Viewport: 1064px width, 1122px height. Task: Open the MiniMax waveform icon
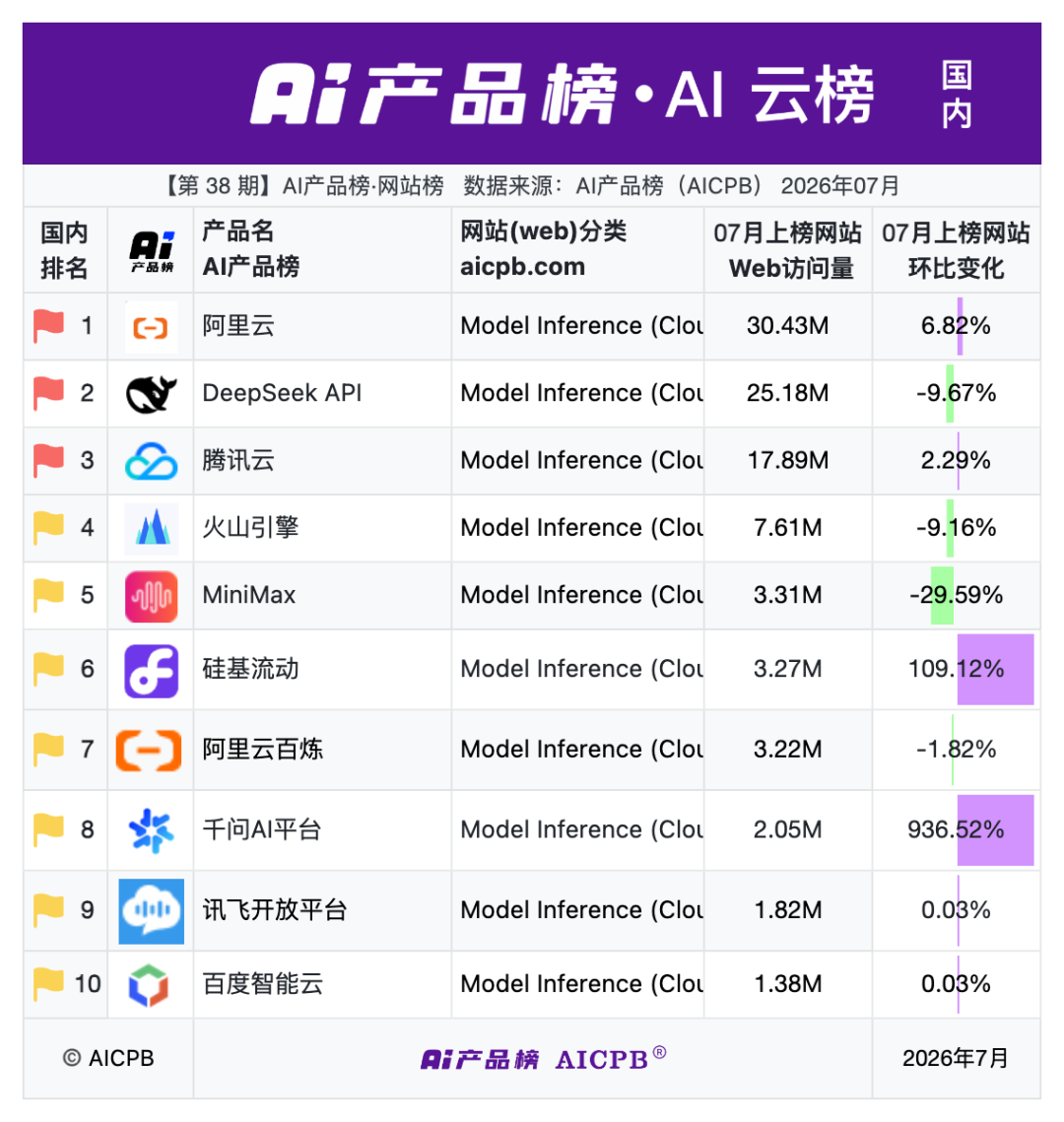click(151, 596)
